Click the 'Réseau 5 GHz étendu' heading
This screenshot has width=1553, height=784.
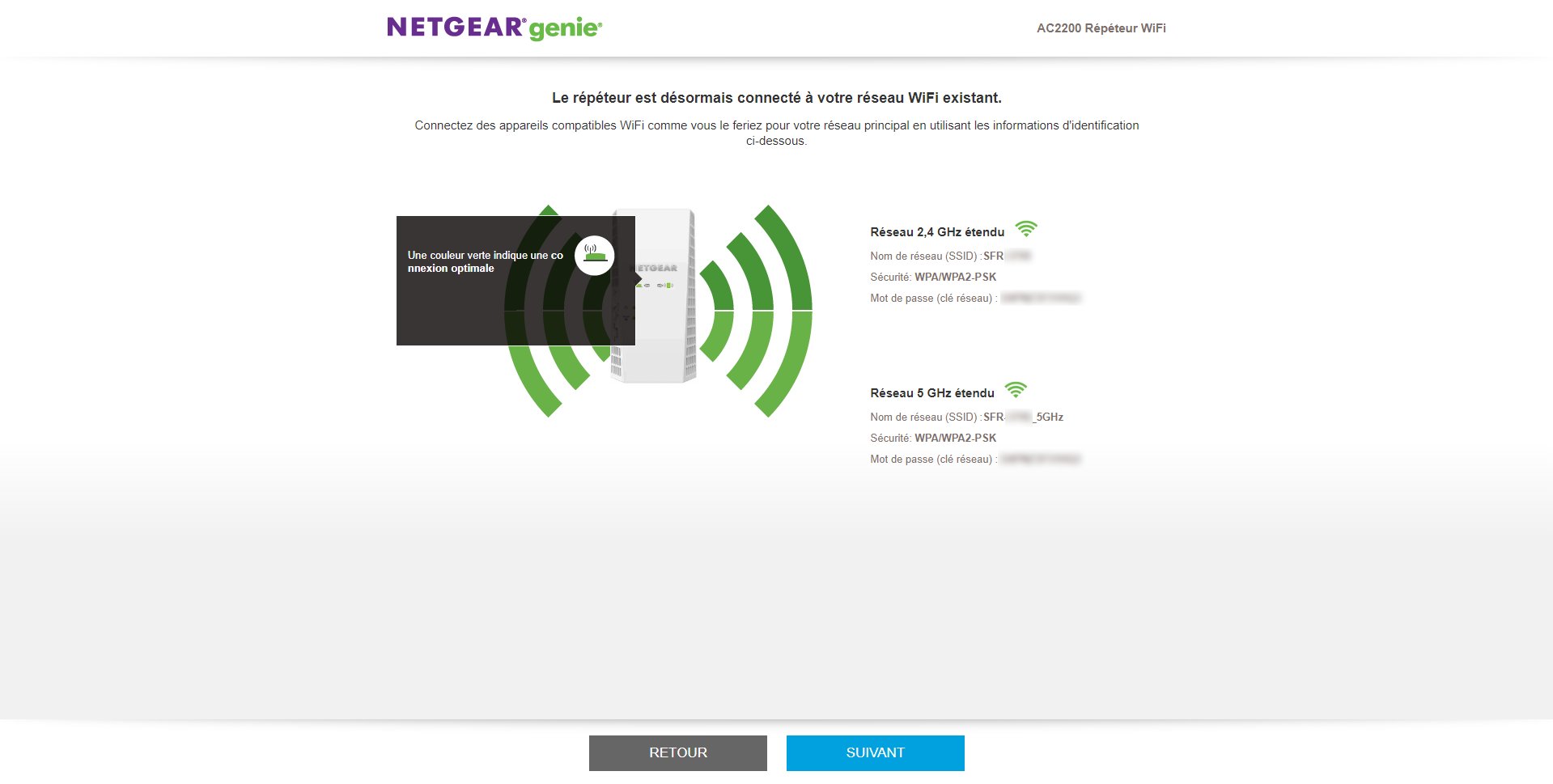tap(931, 393)
